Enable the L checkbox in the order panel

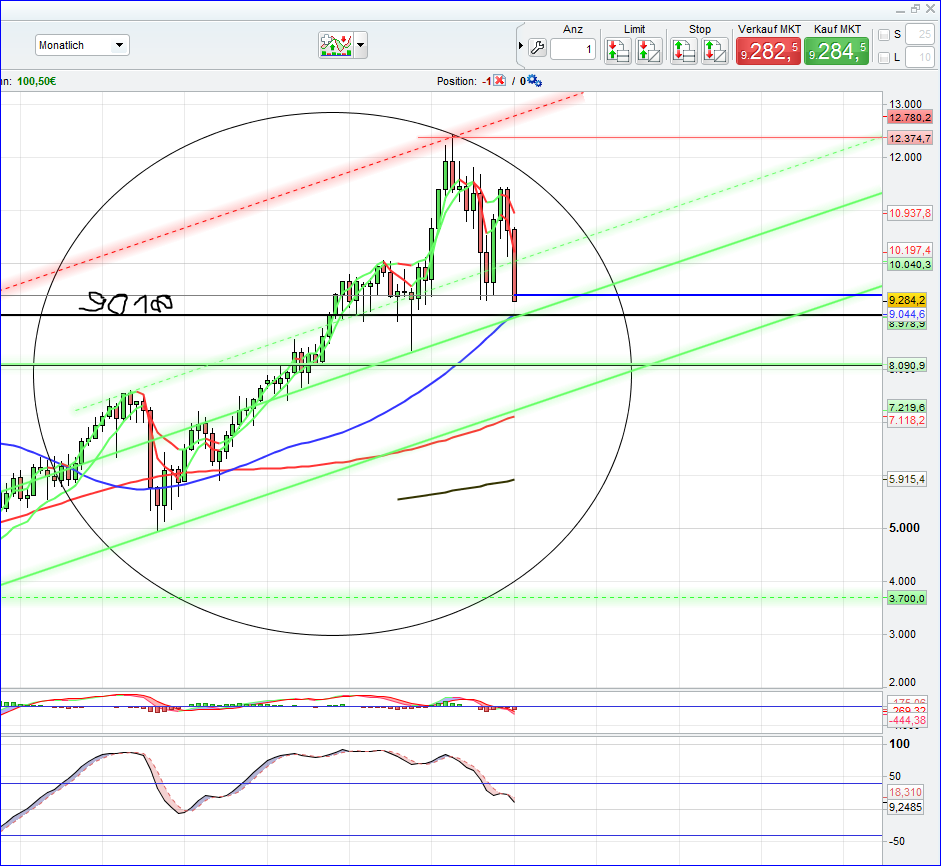coord(885,56)
